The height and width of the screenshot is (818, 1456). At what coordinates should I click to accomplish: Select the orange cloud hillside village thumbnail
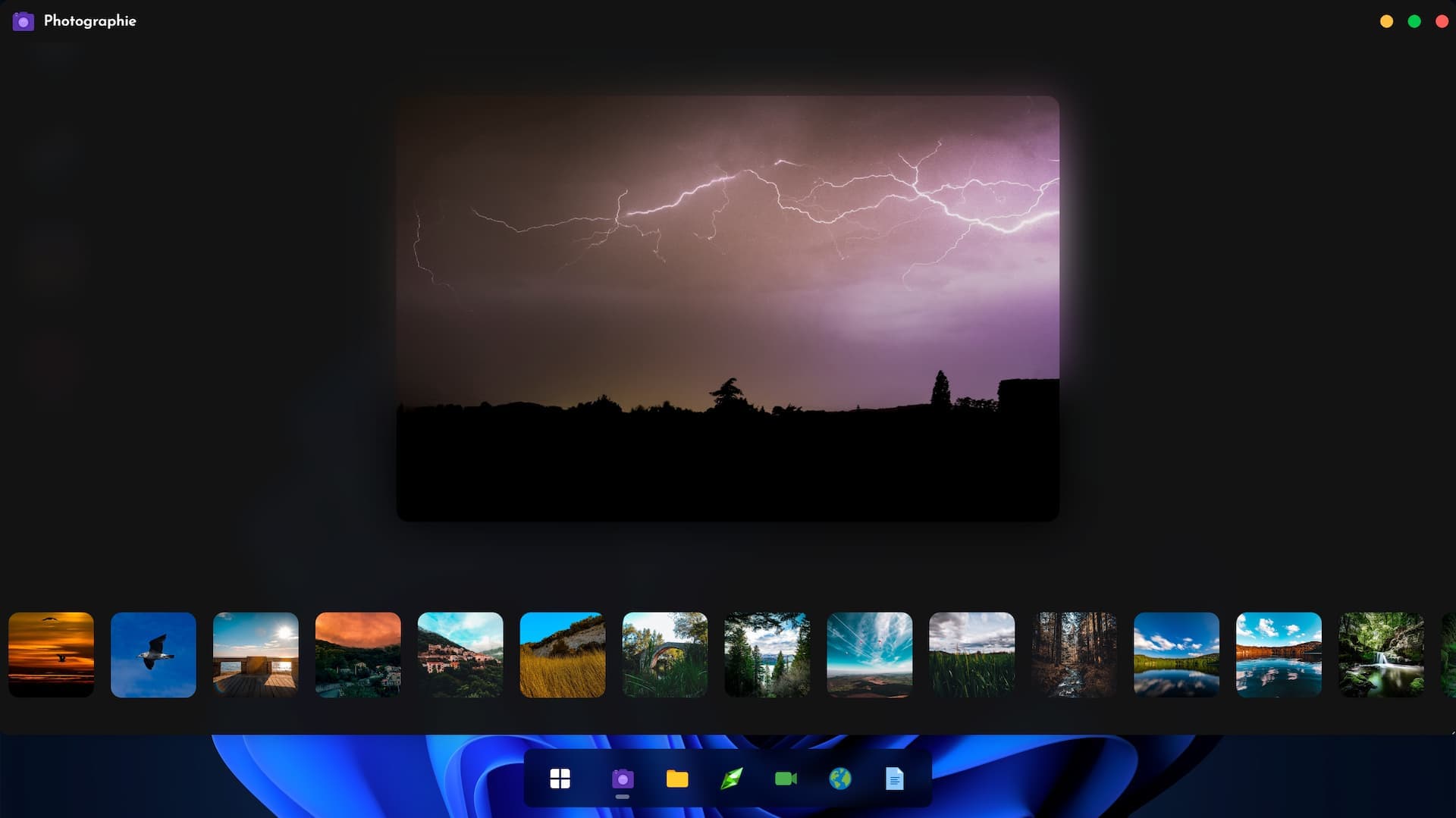[x=358, y=655]
